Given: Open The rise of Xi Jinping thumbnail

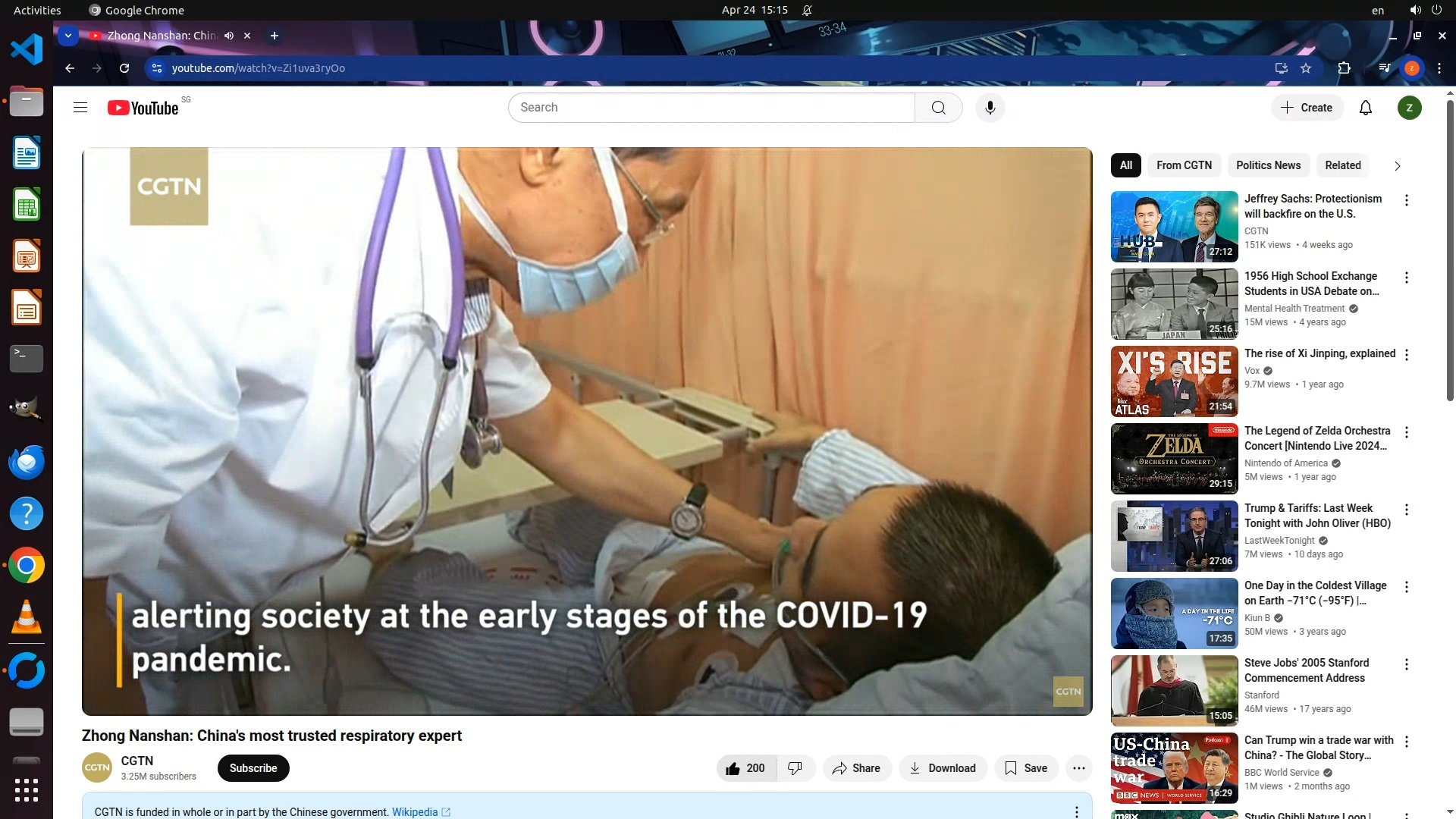Looking at the screenshot, I should click(x=1174, y=381).
